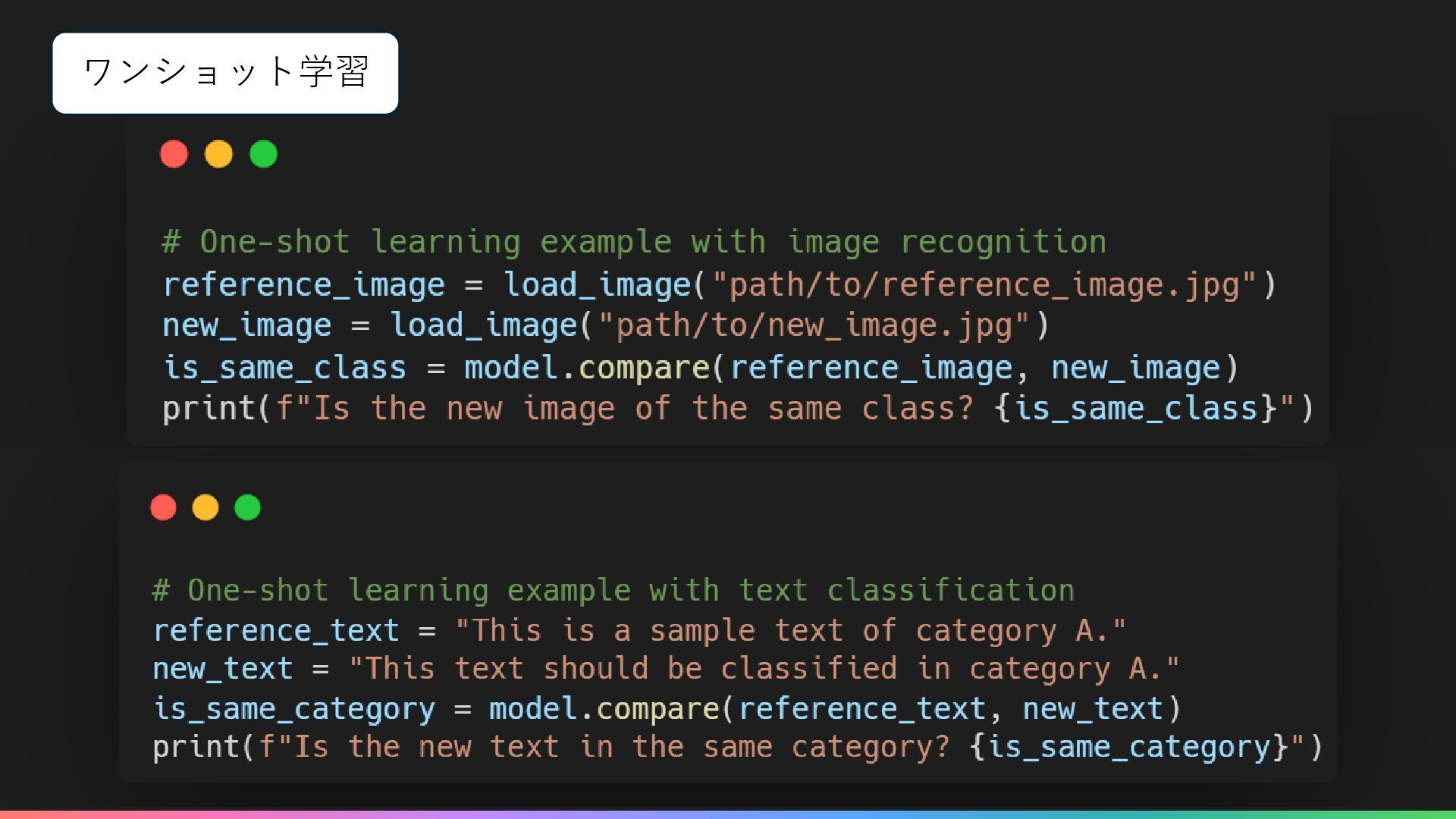Click the yellow dot in lower code window
The width and height of the screenshot is (1456, 819).
[x=206, y=507]
